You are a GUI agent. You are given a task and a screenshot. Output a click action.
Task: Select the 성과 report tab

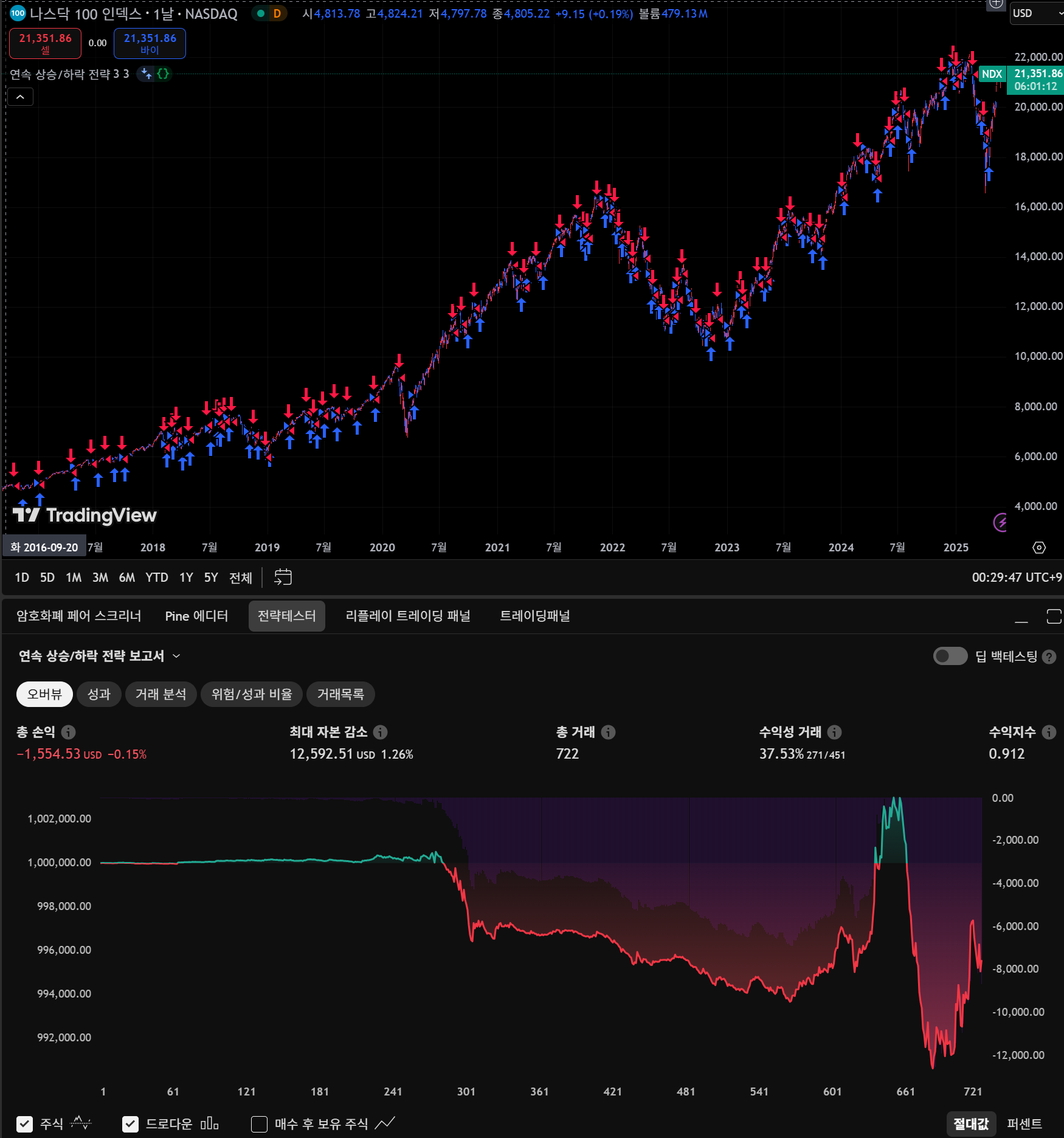[99, 694]
